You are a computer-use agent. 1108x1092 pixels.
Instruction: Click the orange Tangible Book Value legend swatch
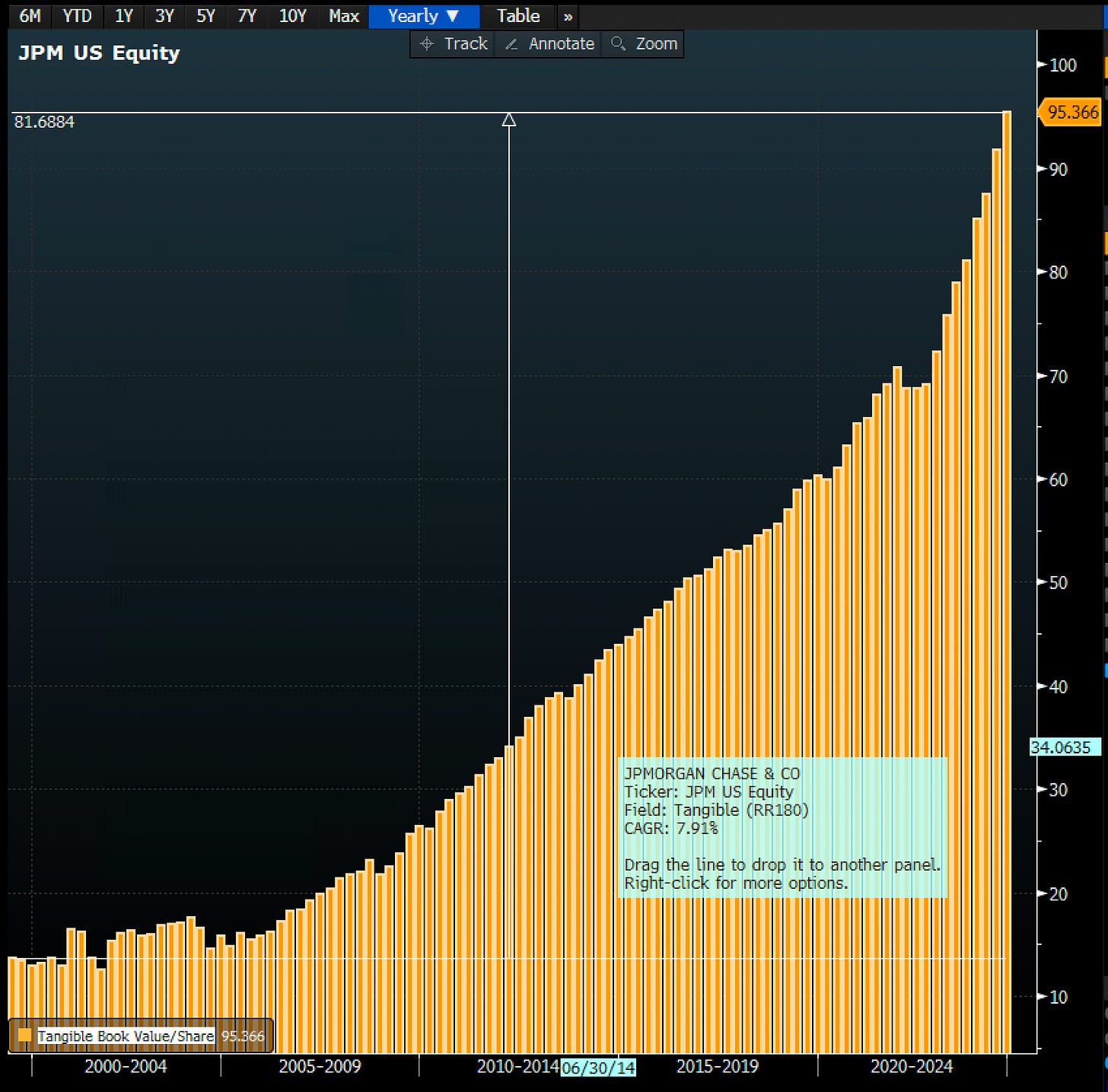[x=25, y=1036]
